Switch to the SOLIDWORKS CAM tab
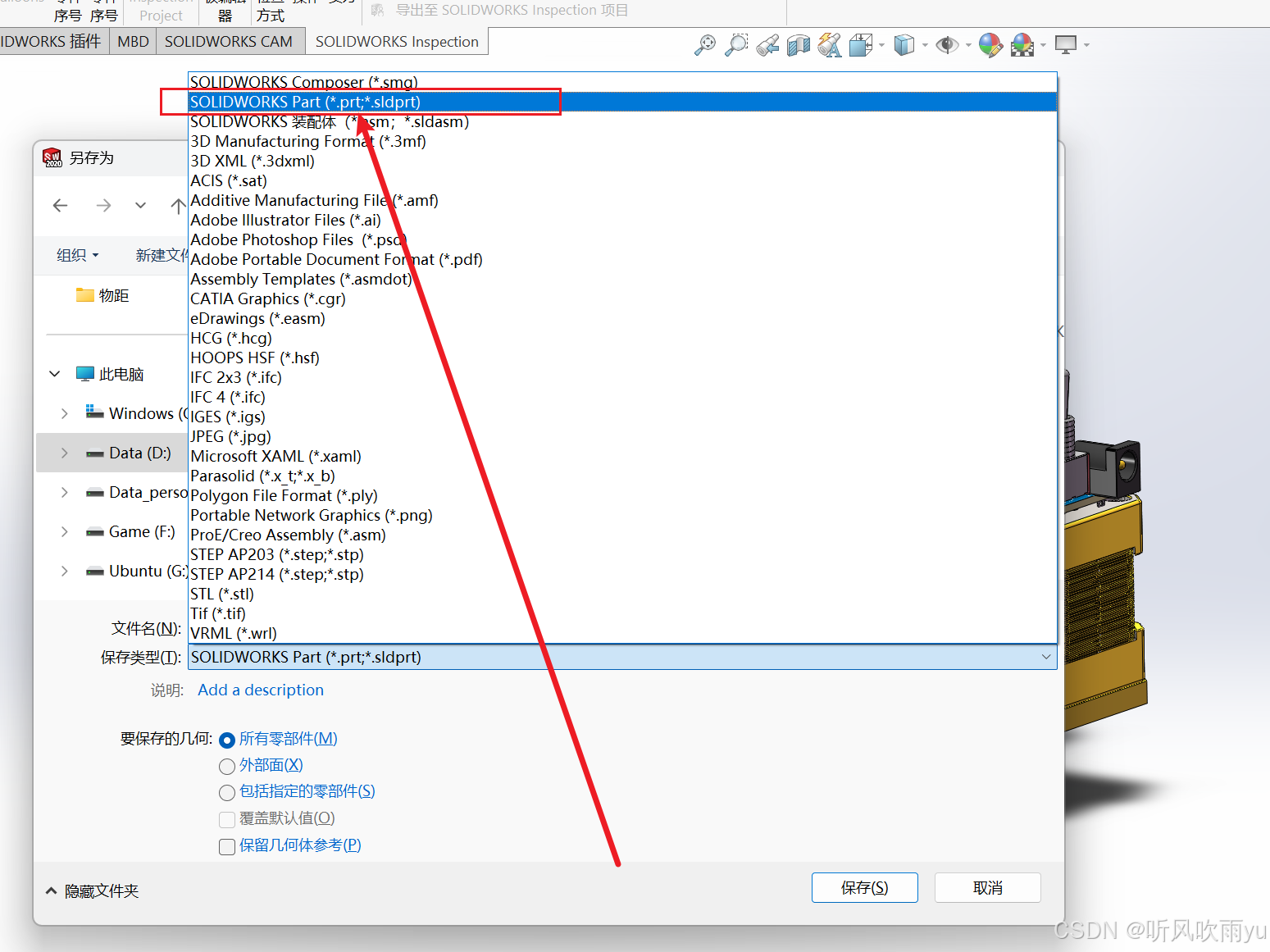Image resolution: width=1270 pixels, height=952 pixels. coord(229,42)
